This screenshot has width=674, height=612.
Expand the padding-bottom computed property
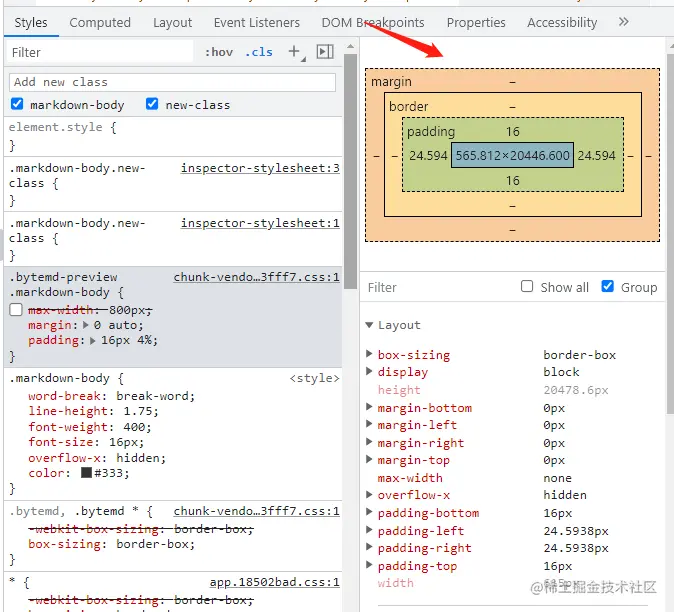(369, 512)
